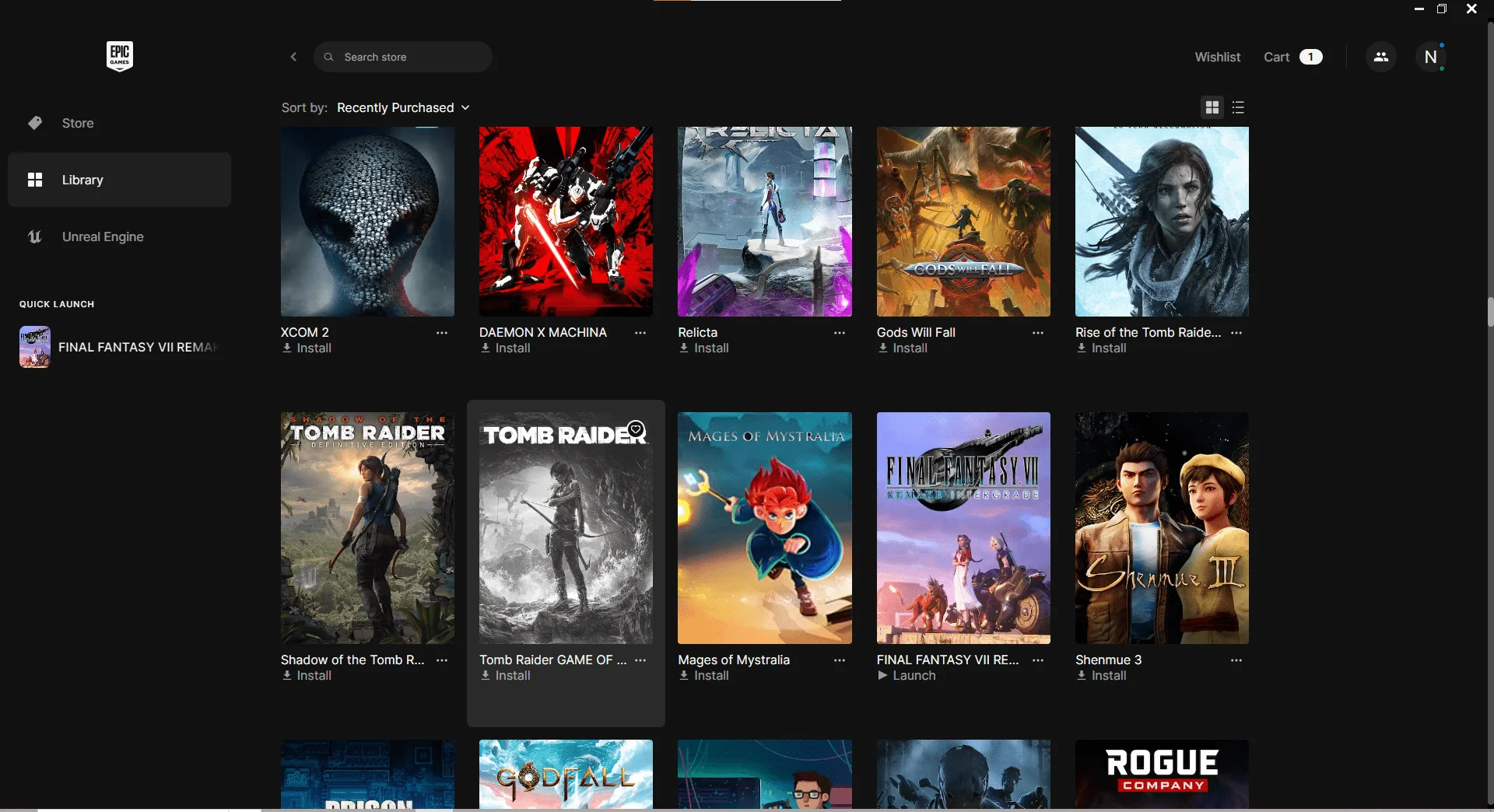The image size is (1494, 812).
Task: Go back using the back arrow
Action: (x=293, y=57)
